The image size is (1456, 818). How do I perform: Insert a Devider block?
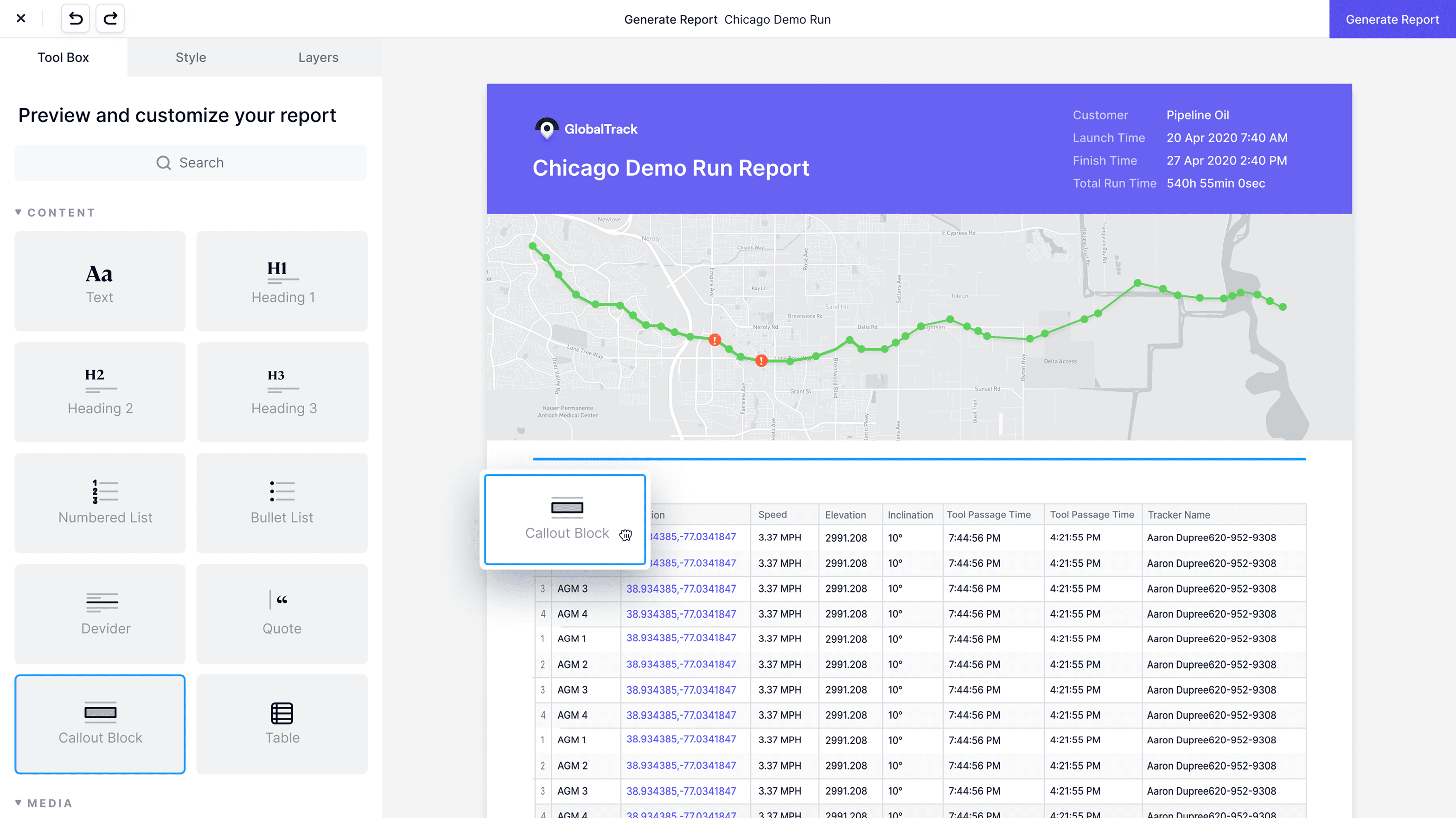(x=100, y=613)
